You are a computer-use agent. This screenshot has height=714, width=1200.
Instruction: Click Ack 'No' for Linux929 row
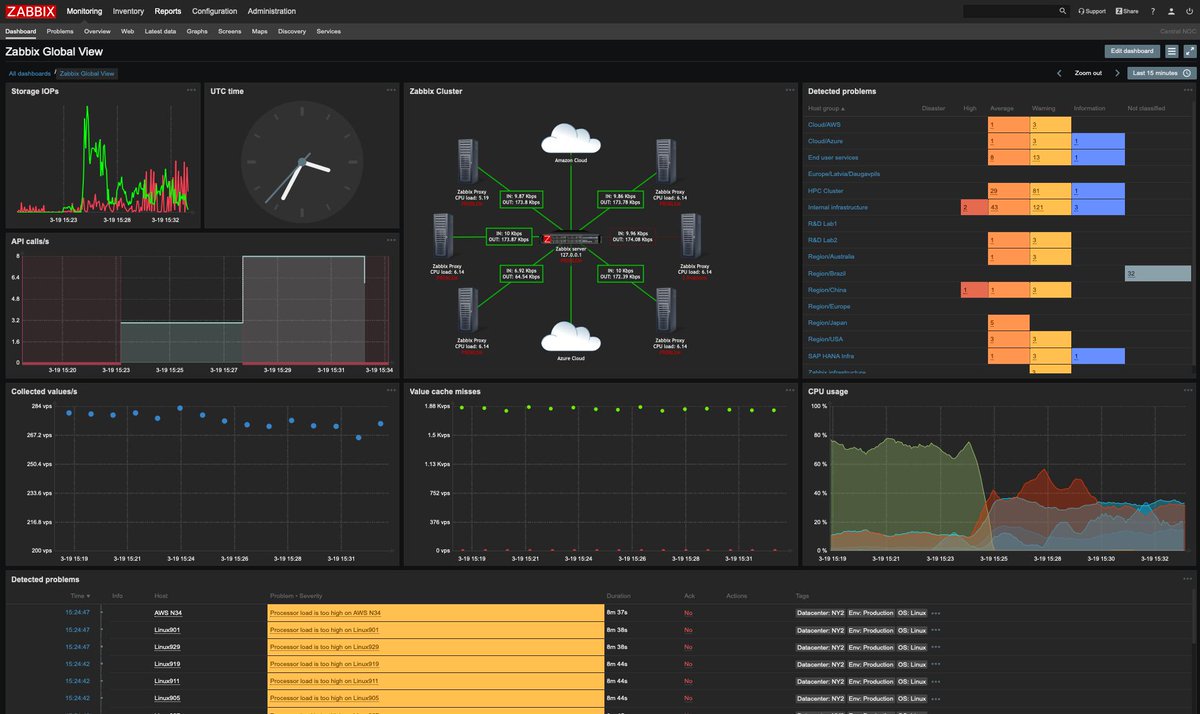(x=688, y=647)
